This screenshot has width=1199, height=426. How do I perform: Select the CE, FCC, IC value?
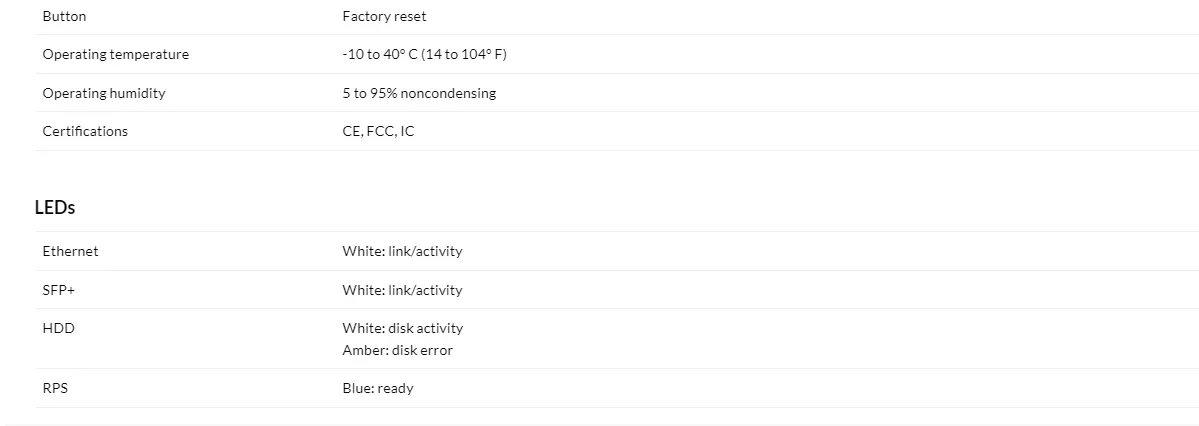click(x=379, y=132)
